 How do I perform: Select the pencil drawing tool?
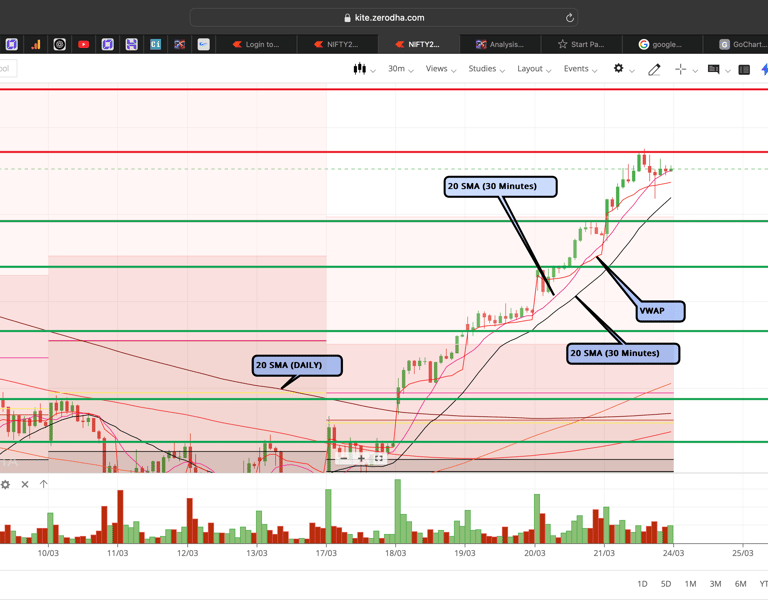[654, 70]
